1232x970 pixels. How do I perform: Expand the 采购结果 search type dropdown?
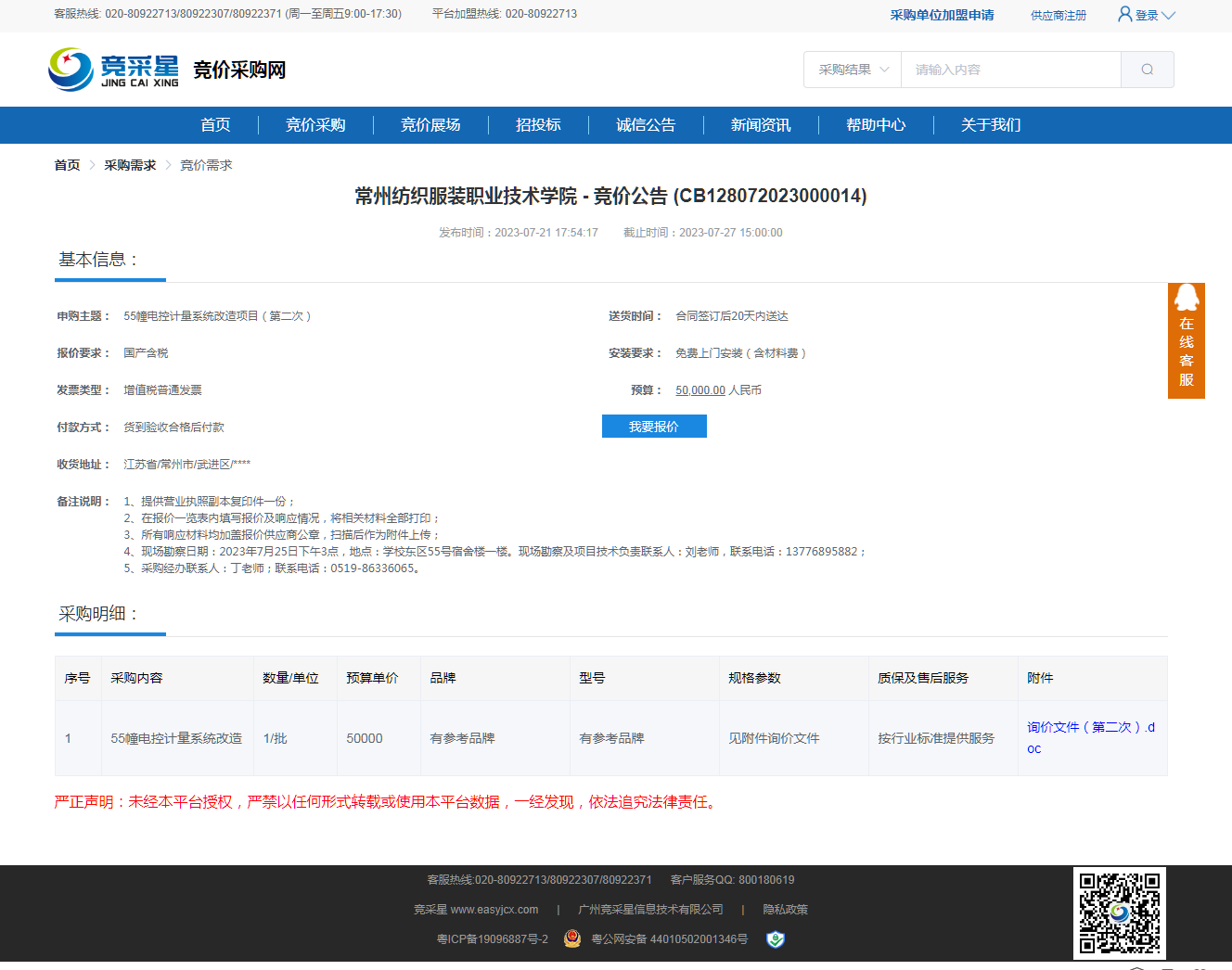click(853, 70)
